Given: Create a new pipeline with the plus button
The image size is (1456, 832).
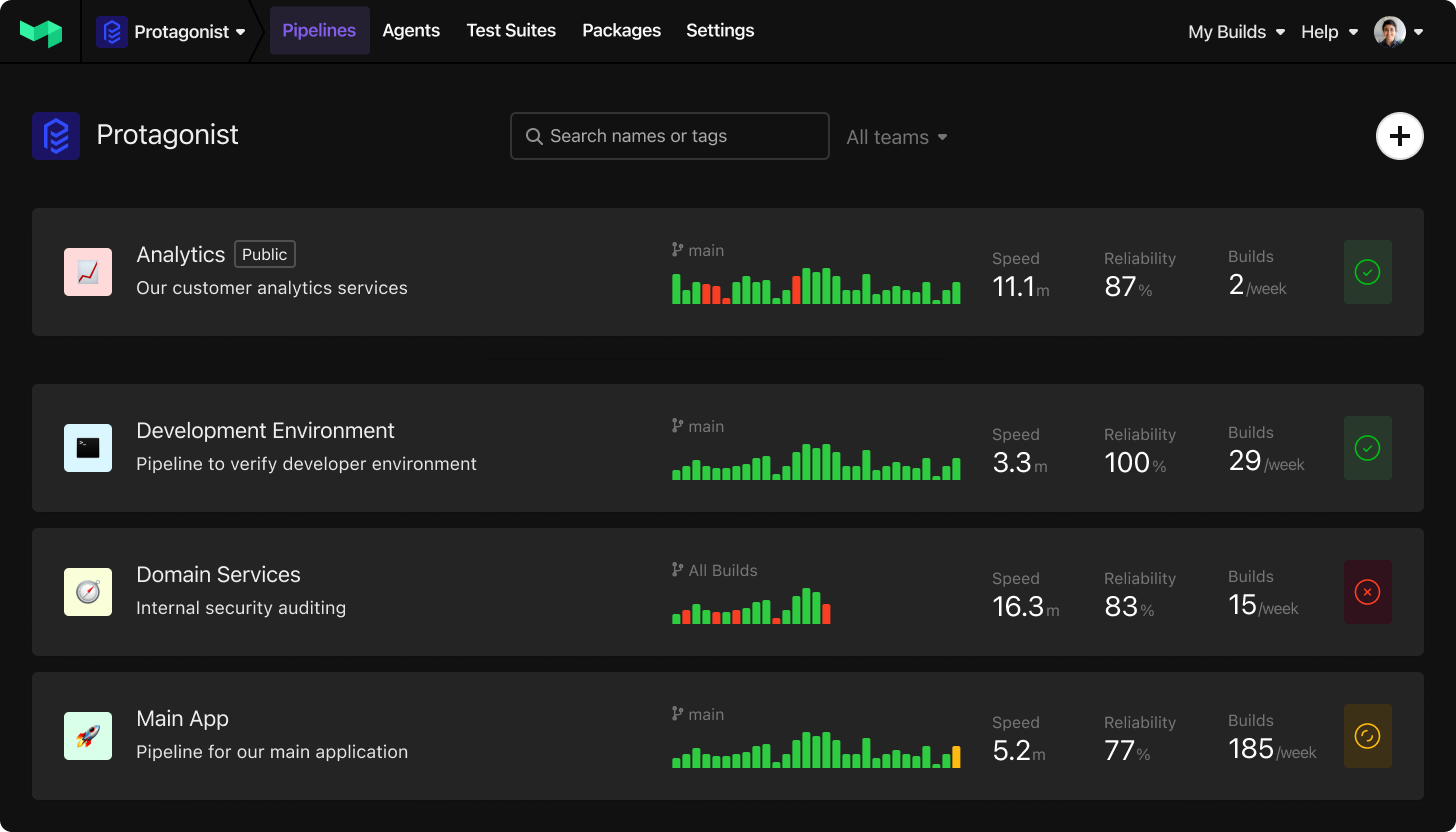Looking at the screenshot, I should click(1399, 136).
